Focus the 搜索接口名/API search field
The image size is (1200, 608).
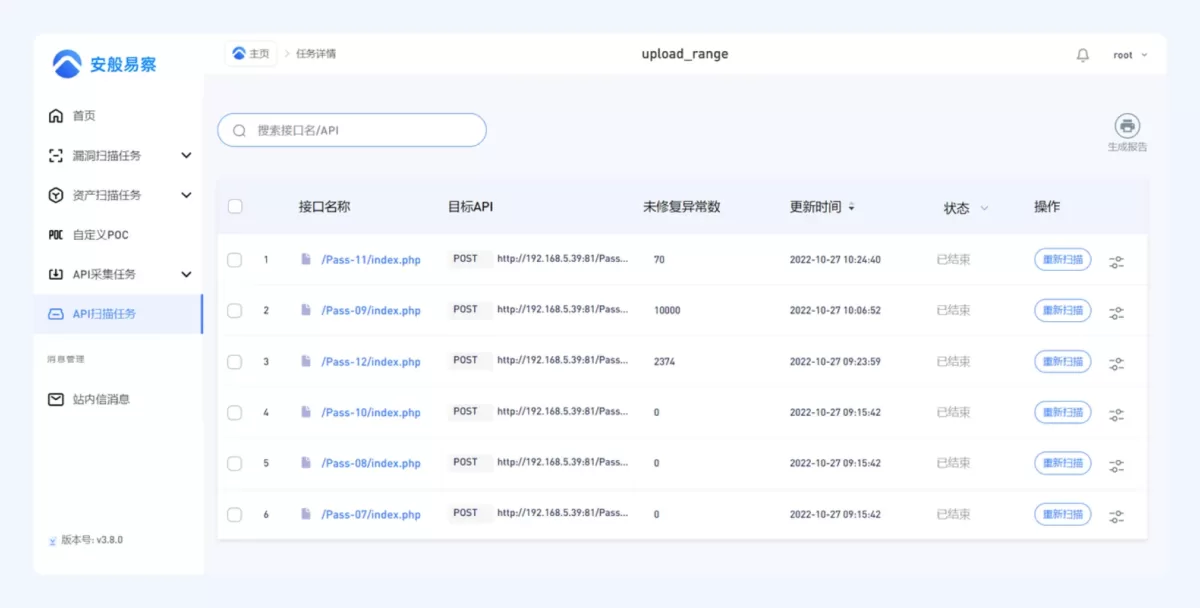point(352,130)
